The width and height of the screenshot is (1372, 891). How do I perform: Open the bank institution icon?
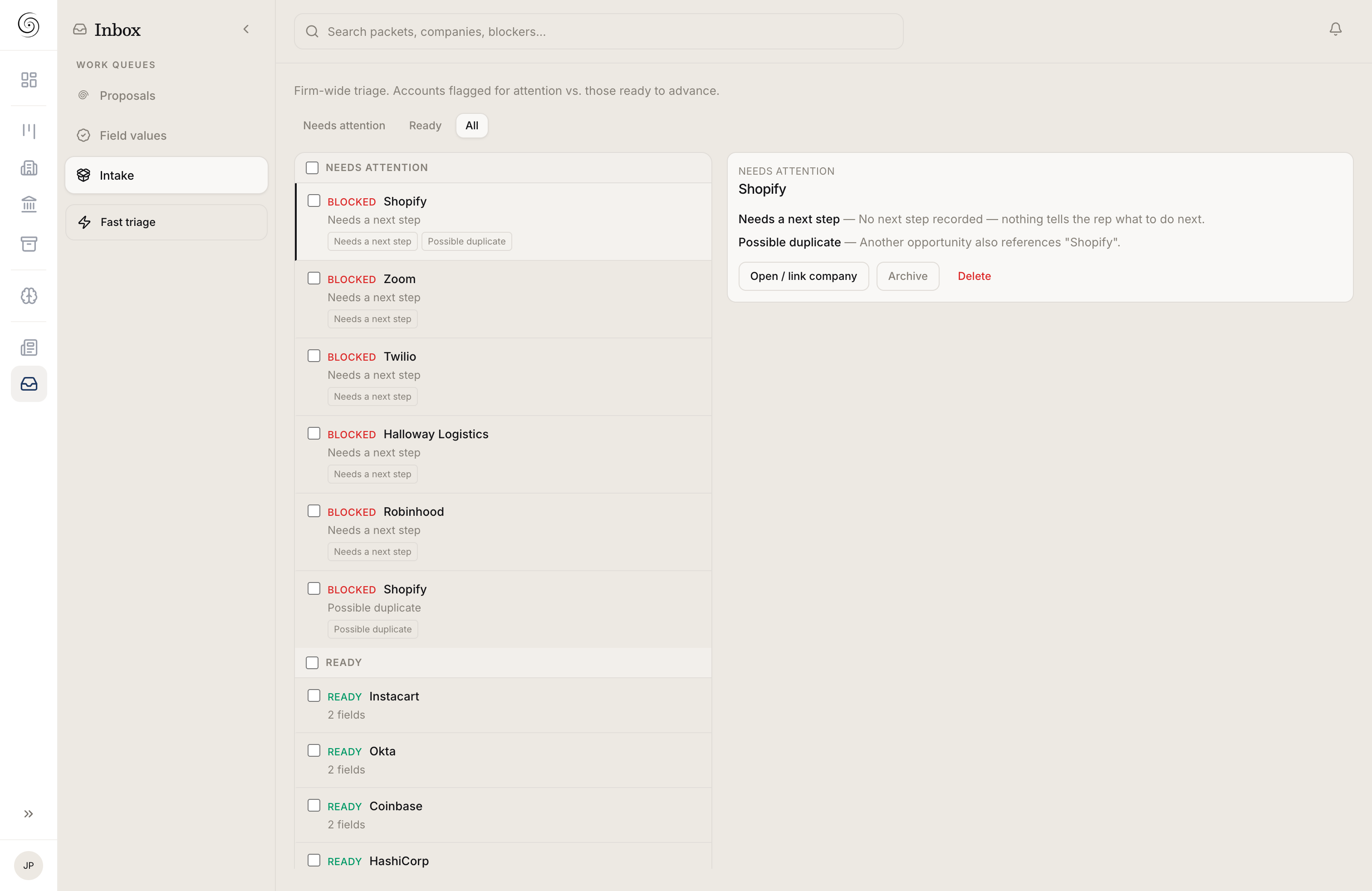[29, 204]
